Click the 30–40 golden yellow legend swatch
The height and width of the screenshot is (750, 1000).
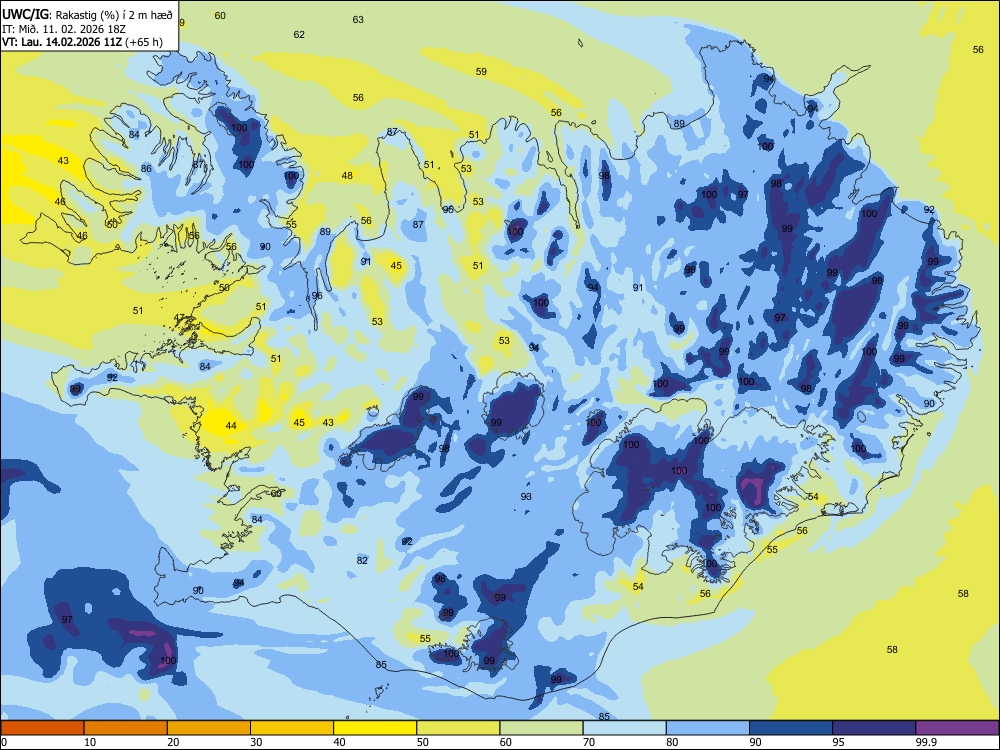292,728
